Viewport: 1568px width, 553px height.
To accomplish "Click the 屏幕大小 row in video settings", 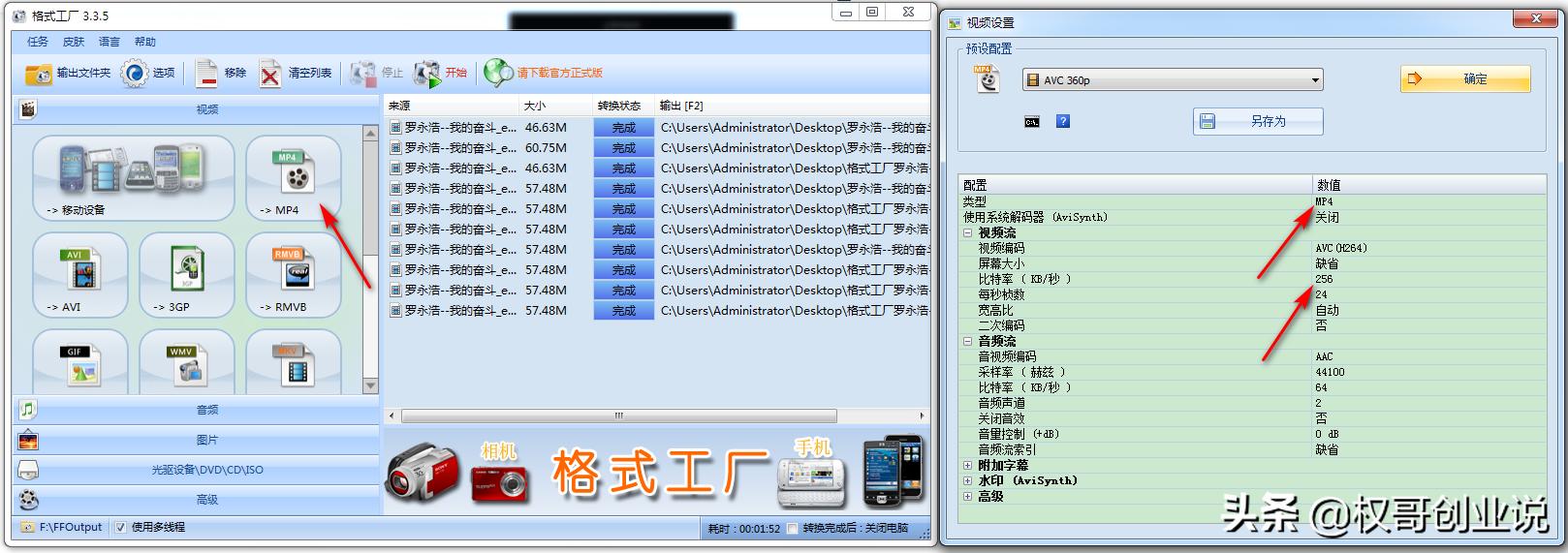I will (x=1254, y=263).
